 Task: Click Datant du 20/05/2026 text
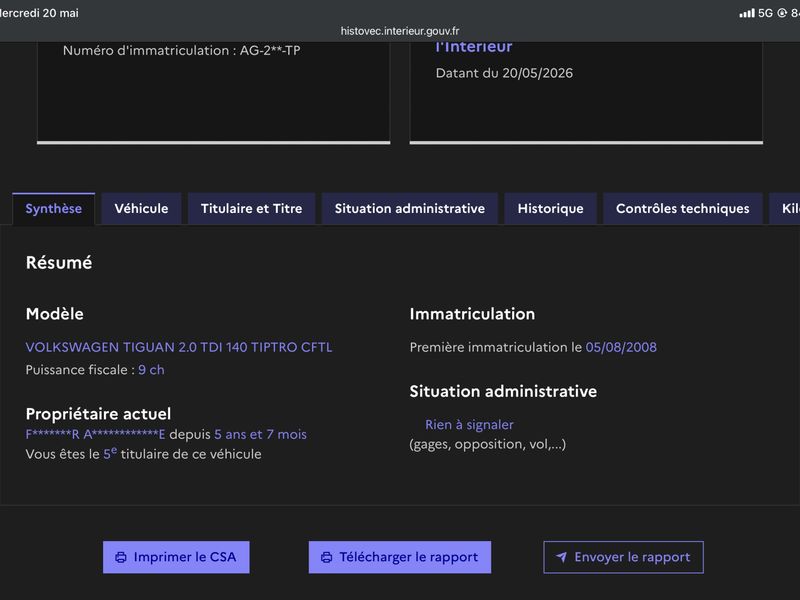(x=504, y=73)
